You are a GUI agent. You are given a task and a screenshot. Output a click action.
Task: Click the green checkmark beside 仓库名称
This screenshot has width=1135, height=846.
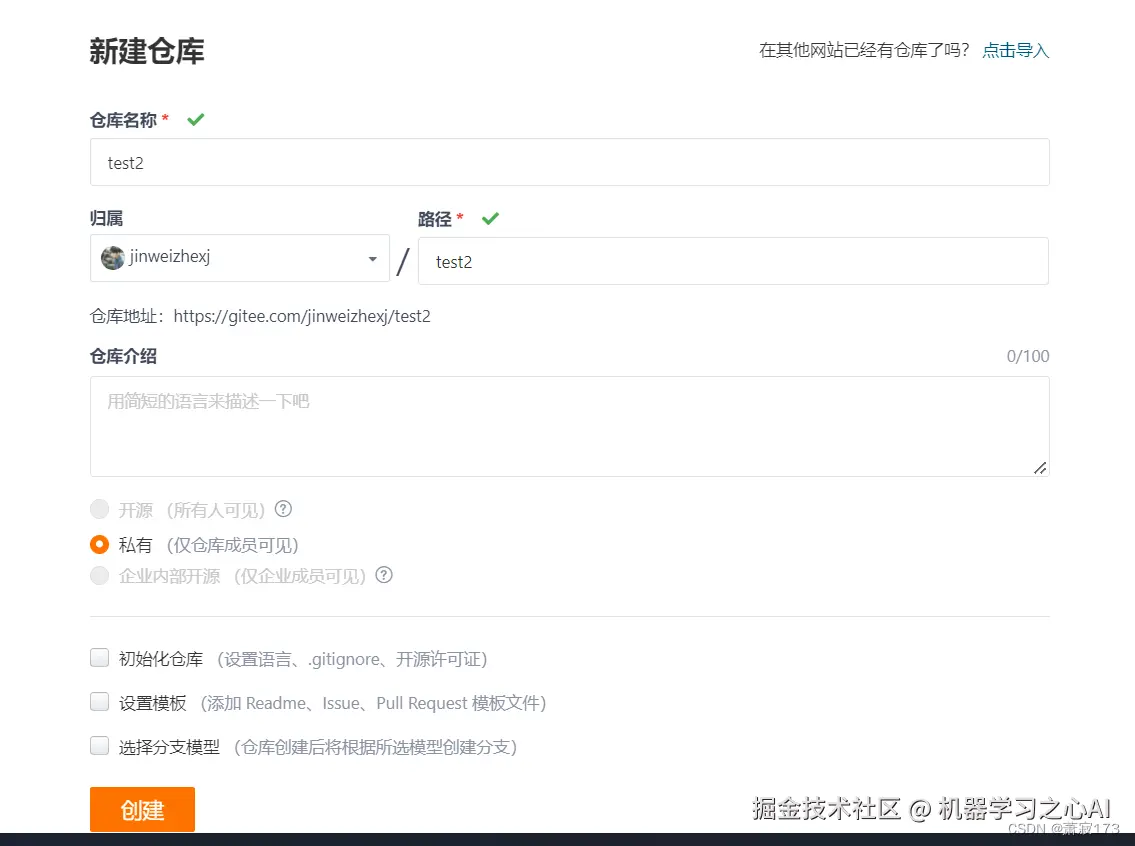pos(195,119)
